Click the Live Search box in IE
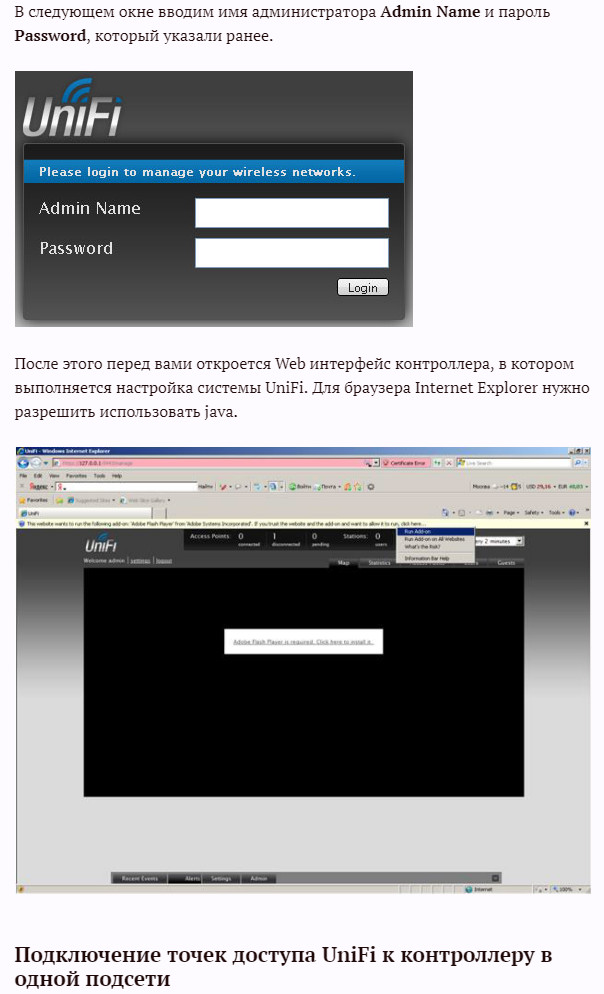604x994 pixels. (x=515, y=463)
